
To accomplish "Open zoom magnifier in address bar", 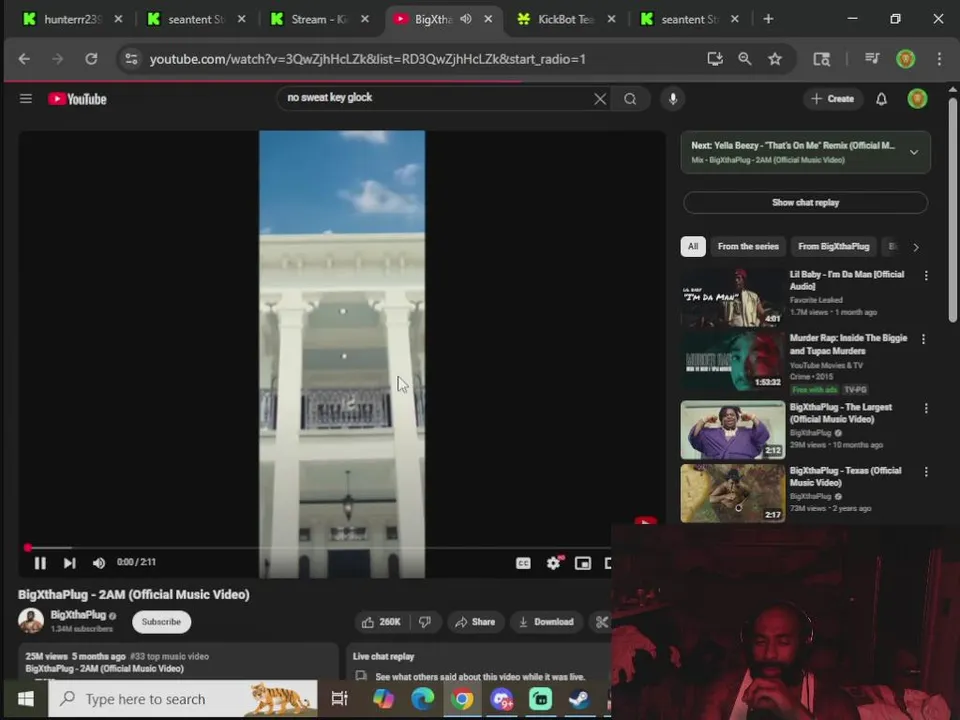I will coord(745,59).
